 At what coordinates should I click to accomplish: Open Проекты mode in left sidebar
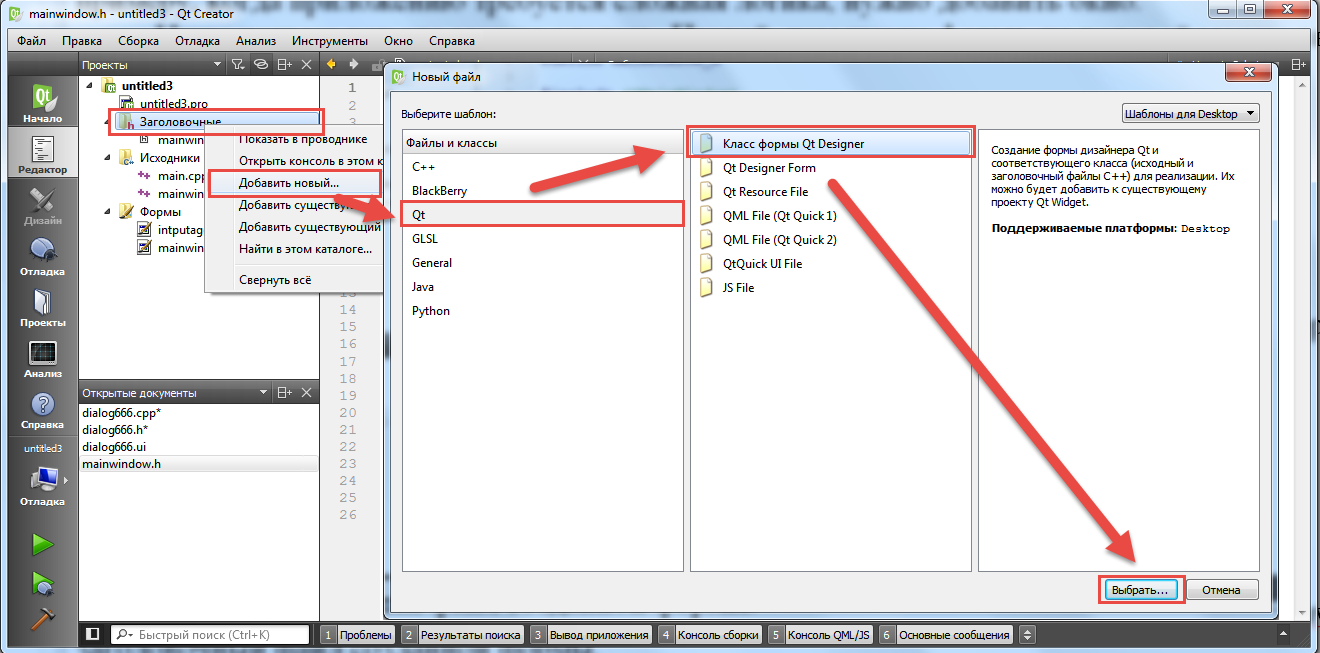[43, 308]
